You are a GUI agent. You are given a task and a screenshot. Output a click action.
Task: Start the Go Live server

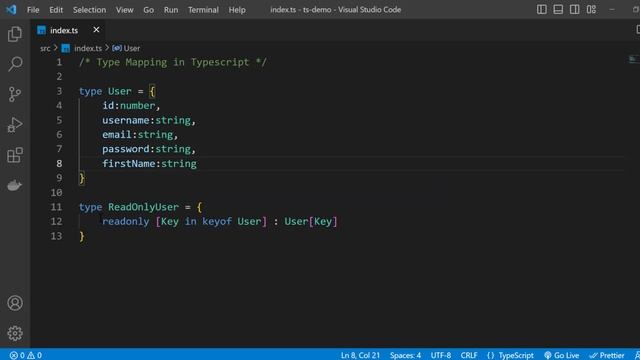coord(562,355)
